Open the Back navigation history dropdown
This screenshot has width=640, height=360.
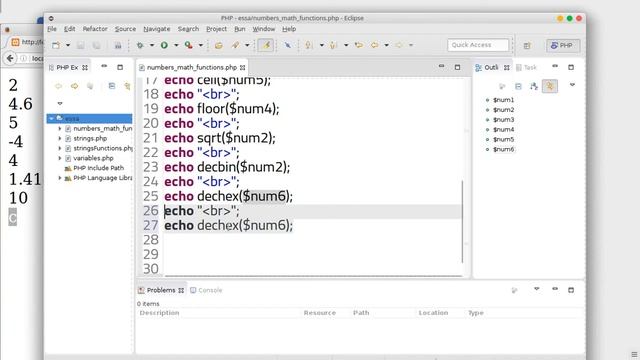(x=386, y=45)
